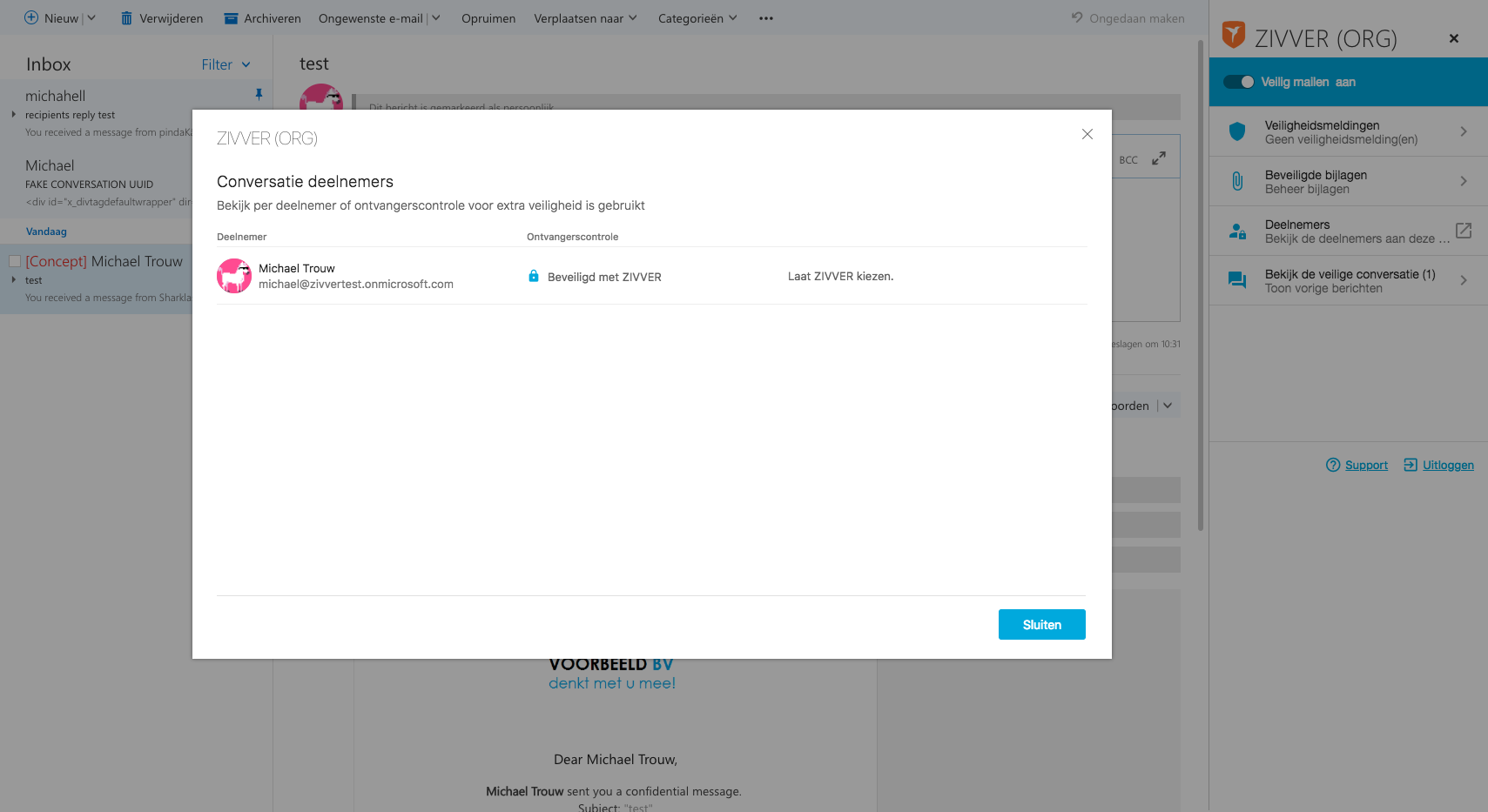The width and height of the screenshot is (1488, 812).
Task: Click Laat ZIVVER kiezen text
Action: pos(840,276)
